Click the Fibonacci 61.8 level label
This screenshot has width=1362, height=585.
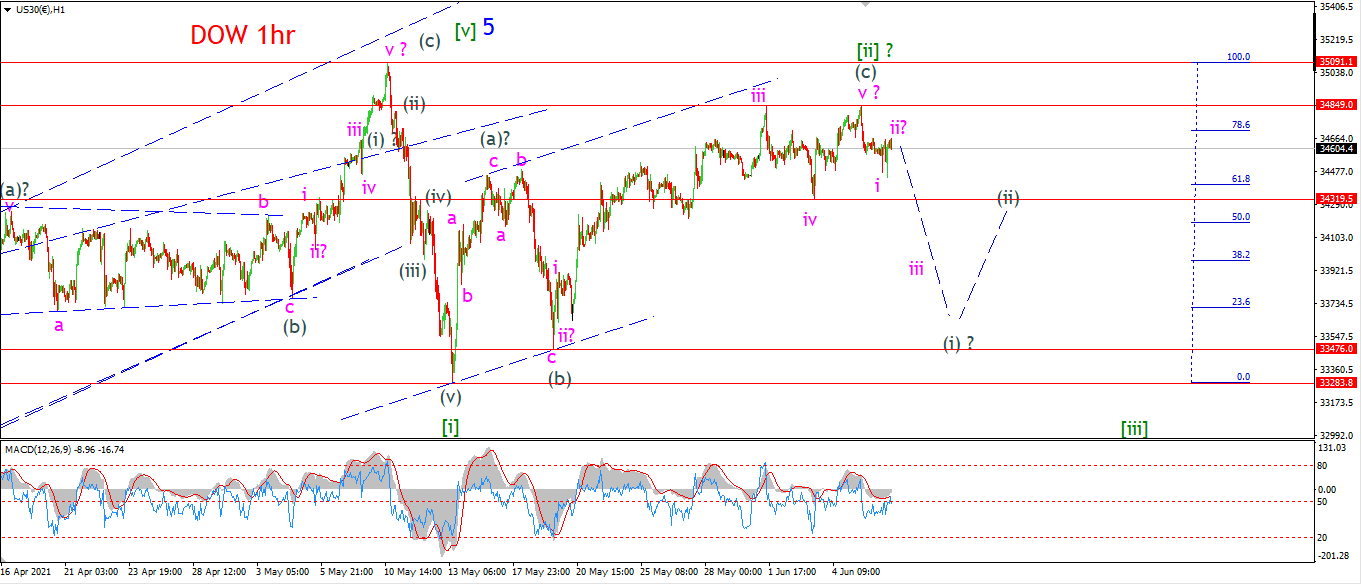pos(1241,179)
